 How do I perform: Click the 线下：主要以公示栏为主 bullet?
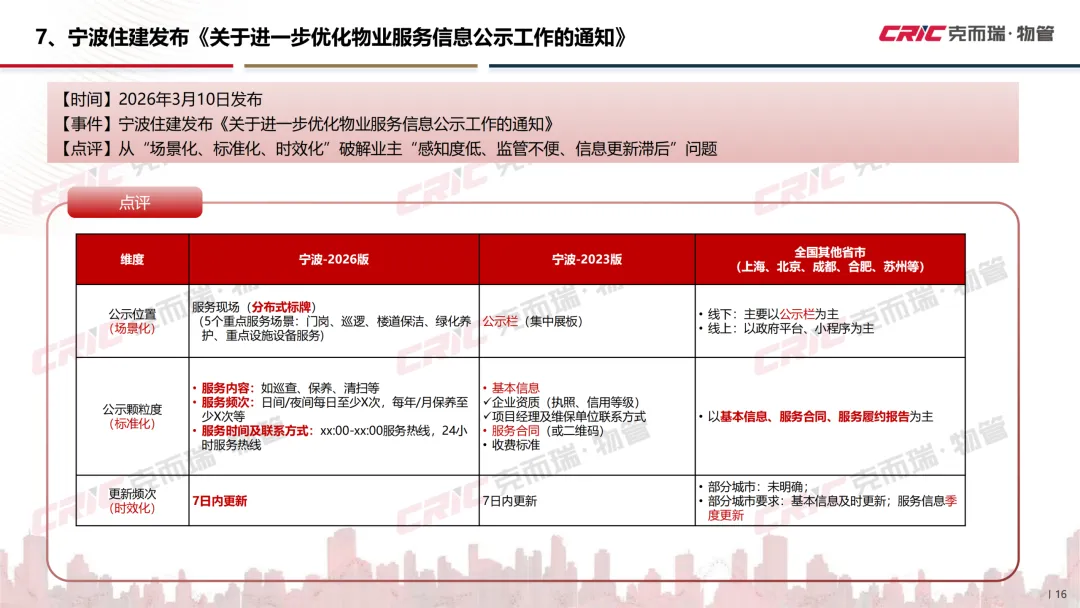(769, 314)
